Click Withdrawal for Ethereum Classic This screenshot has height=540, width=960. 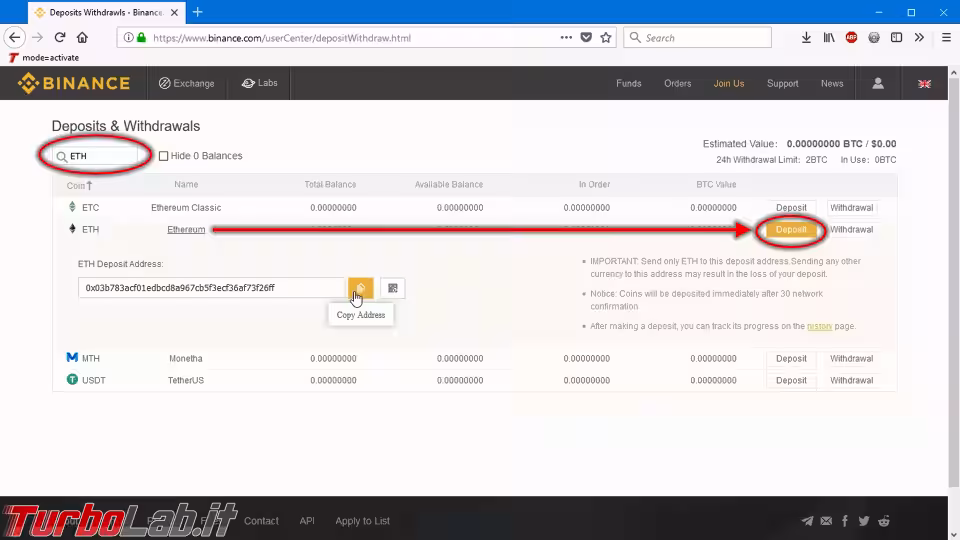pyautogui.click(x=852, y=208)
